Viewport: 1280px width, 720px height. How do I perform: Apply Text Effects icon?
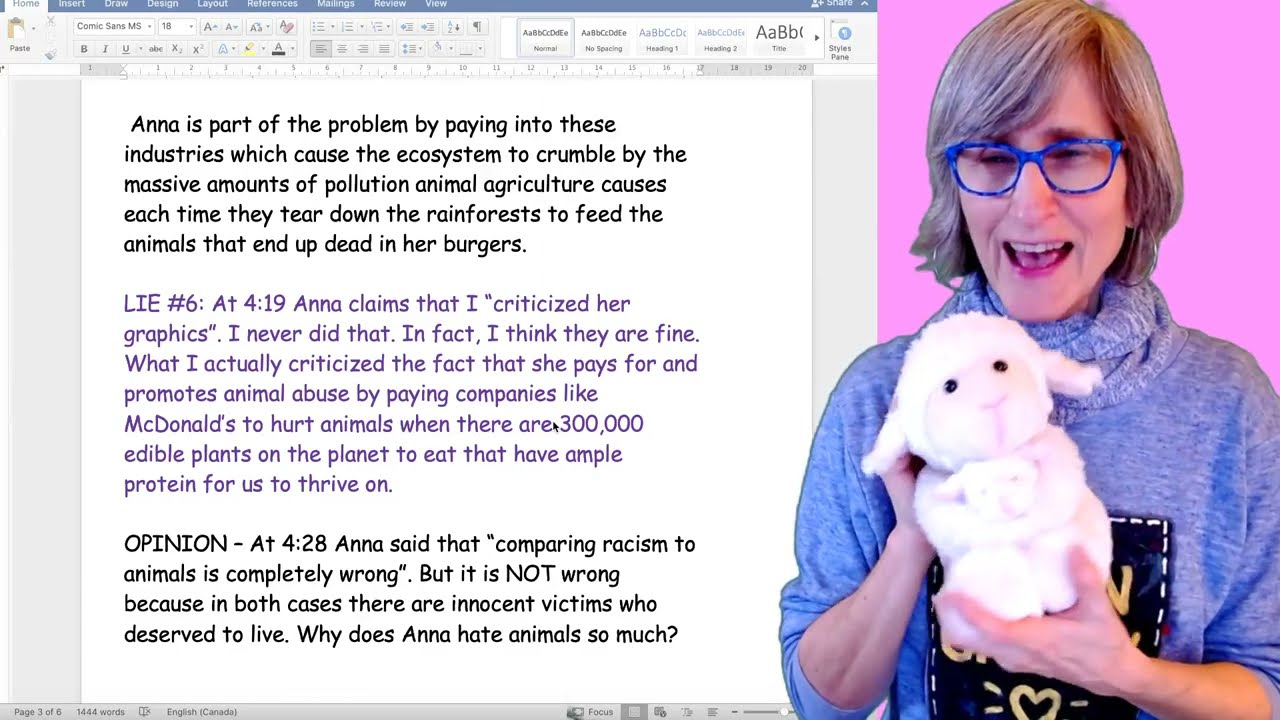(223, 49)
